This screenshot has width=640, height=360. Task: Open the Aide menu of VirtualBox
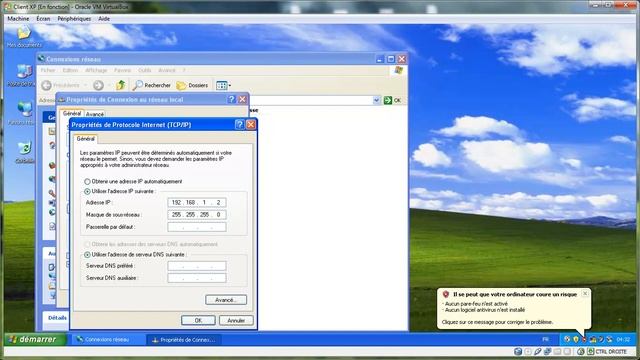(104, 19)
